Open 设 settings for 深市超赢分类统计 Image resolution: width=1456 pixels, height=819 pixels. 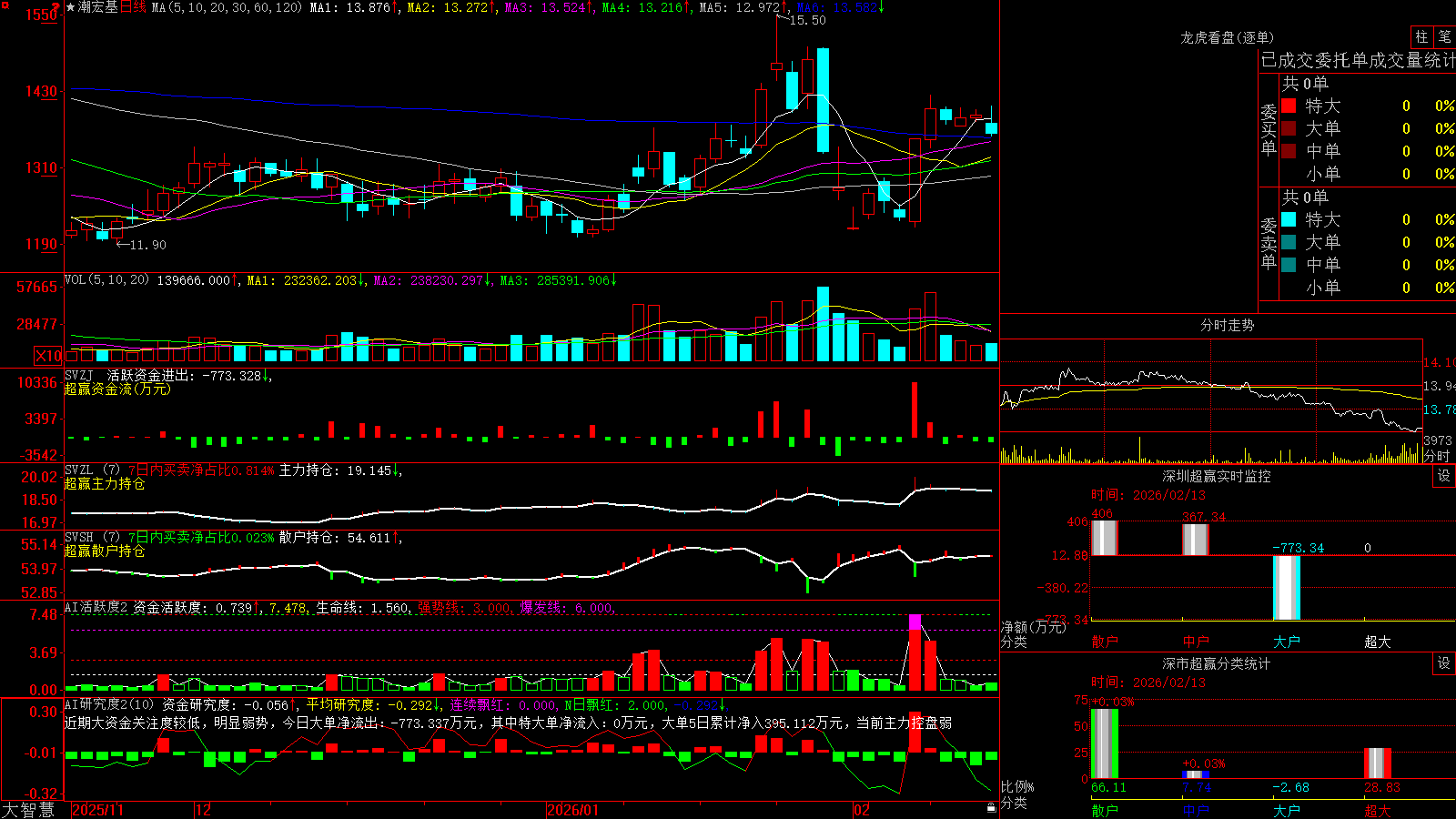point(1444,663)
